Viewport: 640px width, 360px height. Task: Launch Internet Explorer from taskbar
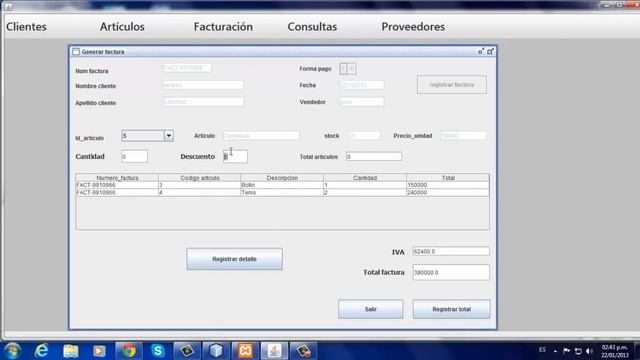coord(42,351)
